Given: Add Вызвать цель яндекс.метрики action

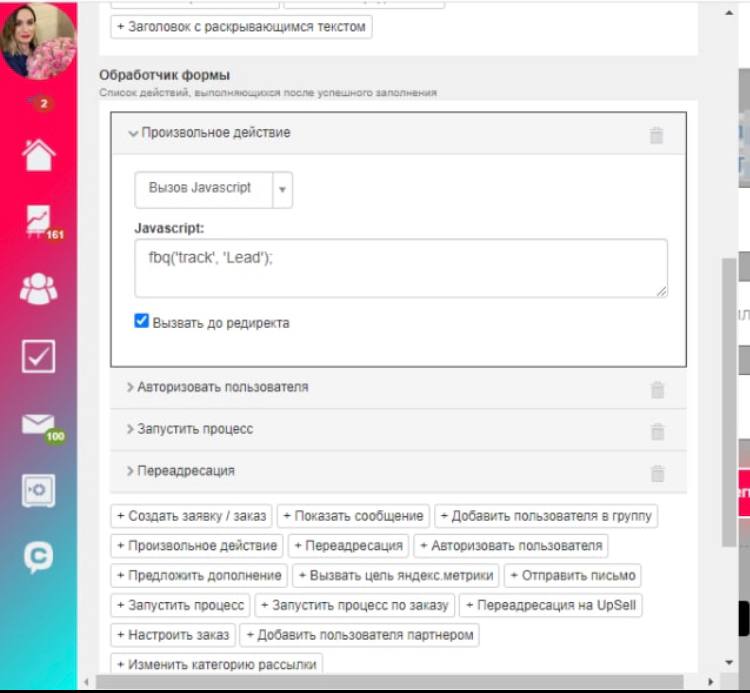Looking at the screenshot, I should tap(396, 575).
